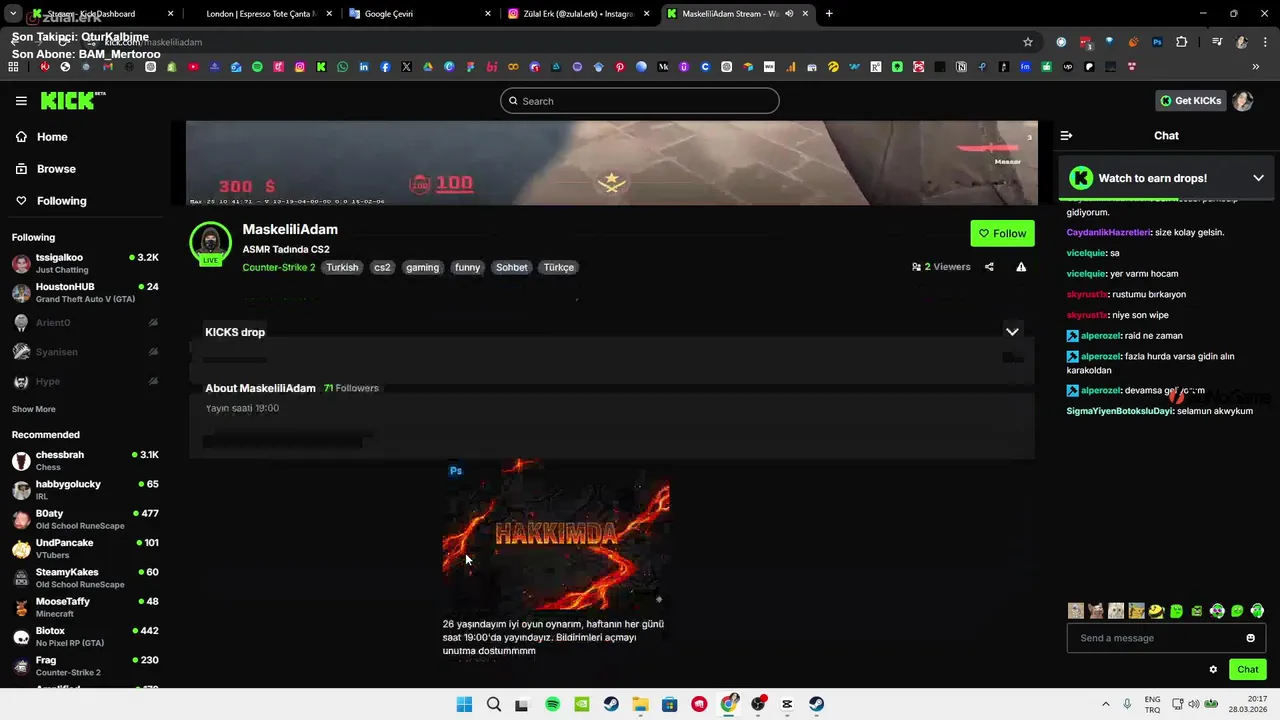The width and height of the screenshot is (1280, 720).
Task: Click in the Kick Search field
Action: tap(640, 101)
